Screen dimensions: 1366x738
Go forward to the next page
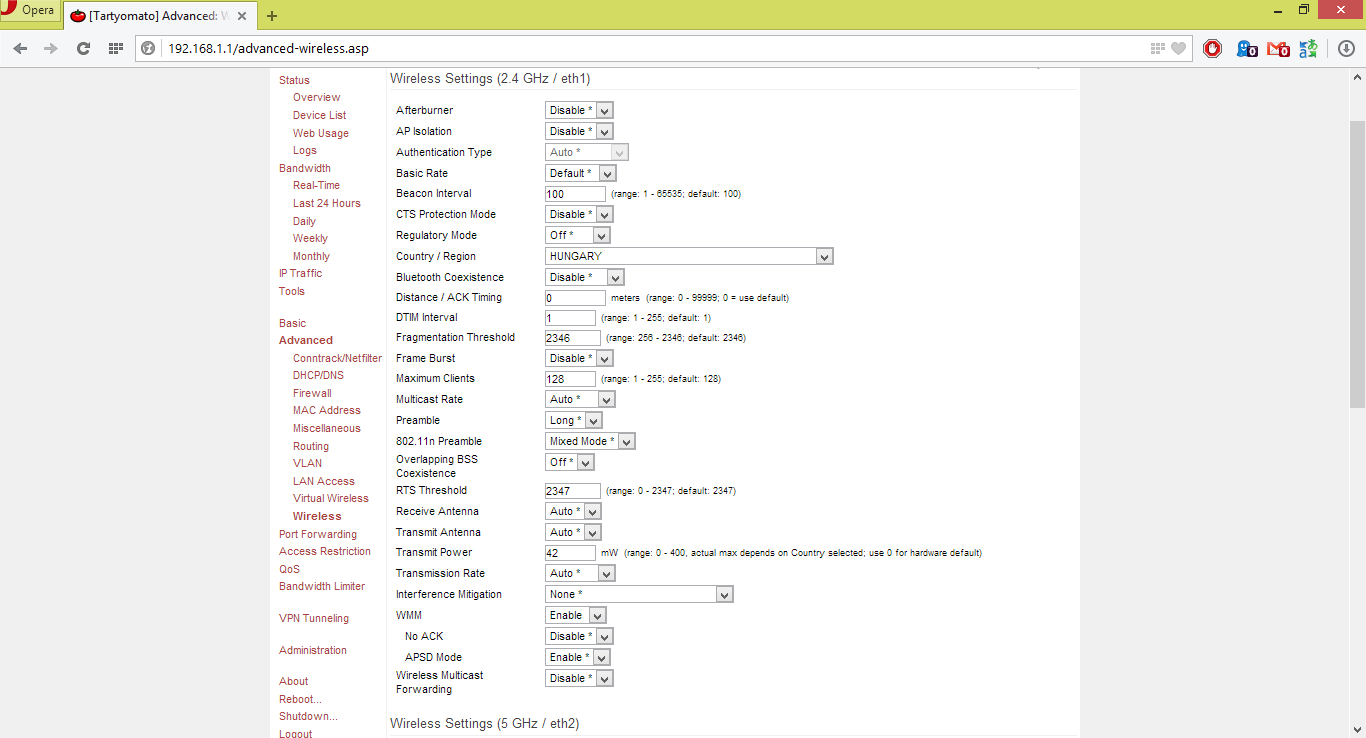pyautogui.click(x=51, y=48)
